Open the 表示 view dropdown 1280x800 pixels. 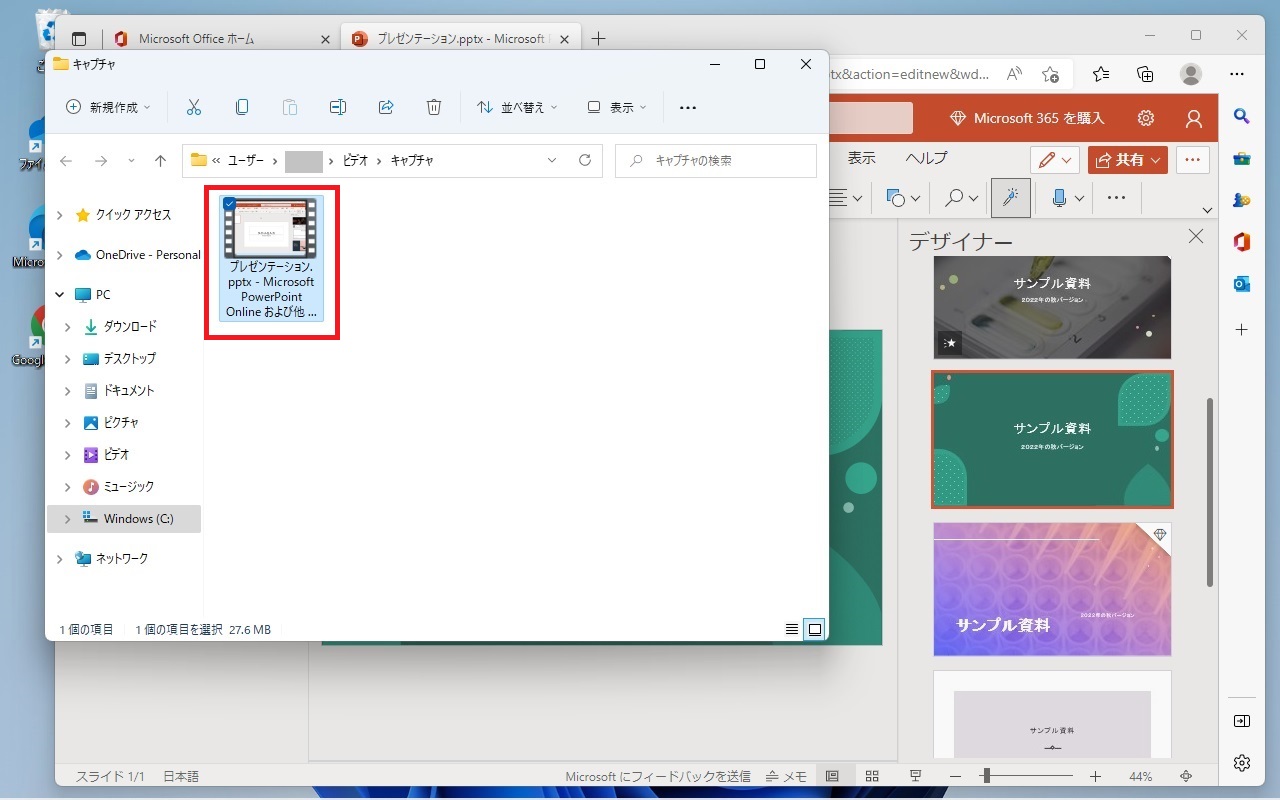(617, 107)
